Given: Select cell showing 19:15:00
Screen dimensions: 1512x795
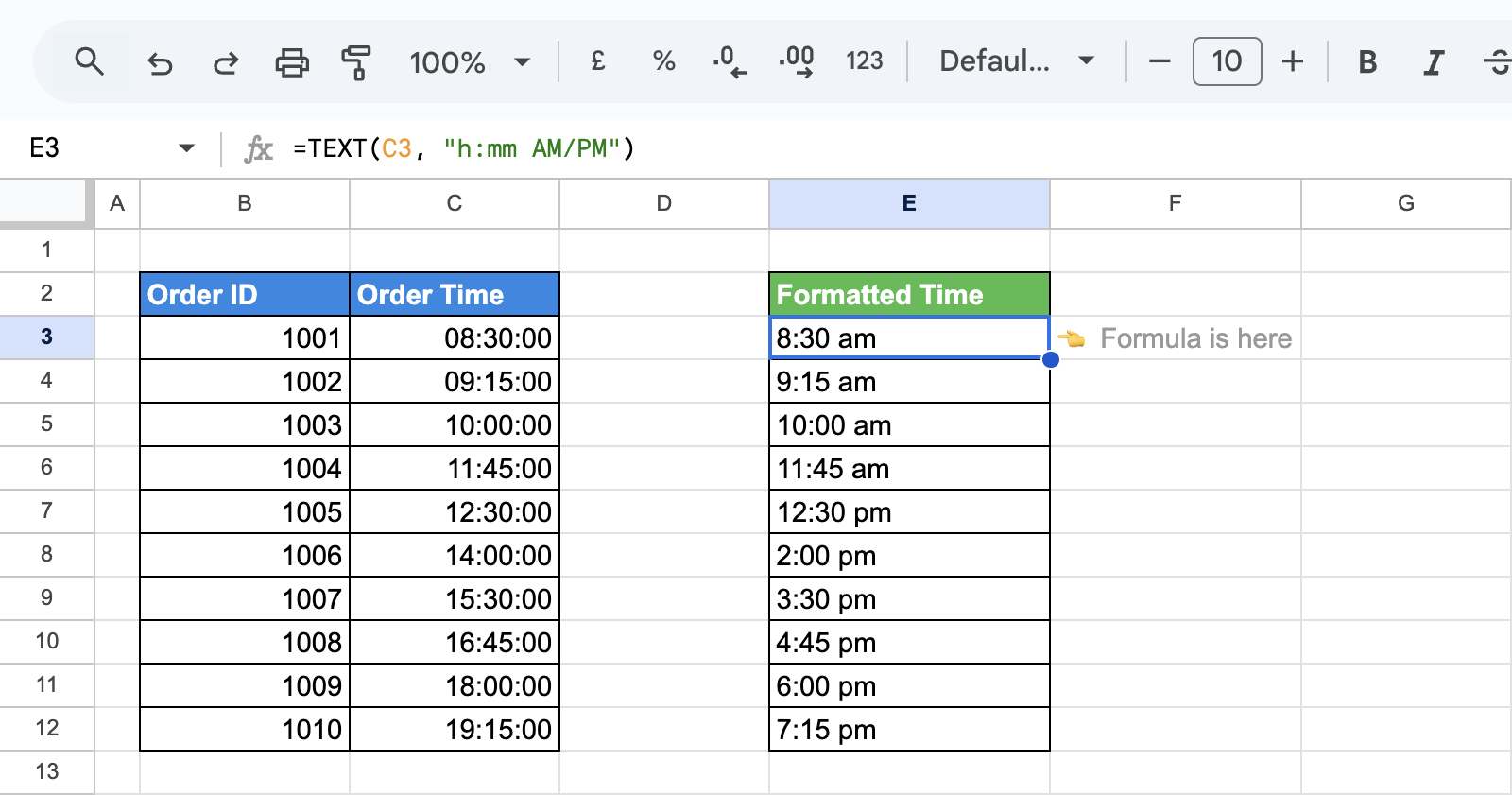Looking at the screenshot, I should (455, 729).
